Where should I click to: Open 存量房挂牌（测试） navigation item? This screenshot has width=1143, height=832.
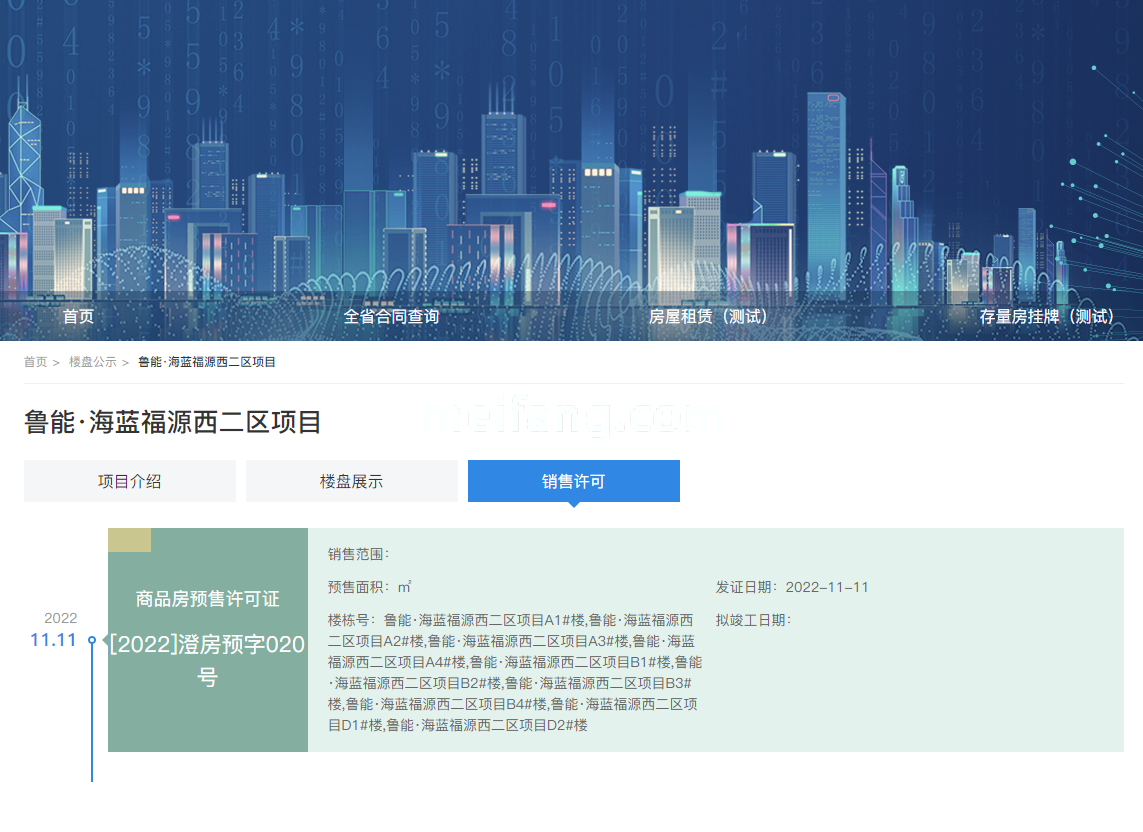(x=1048, y=316)
